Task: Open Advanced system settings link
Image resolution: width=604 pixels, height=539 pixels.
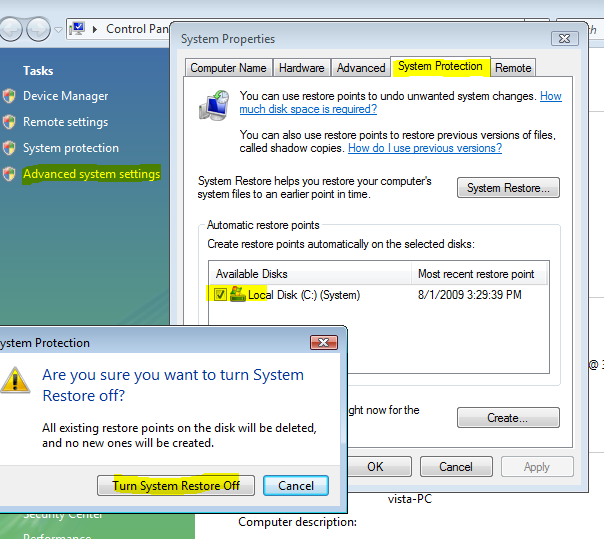Action: [91, 174]
